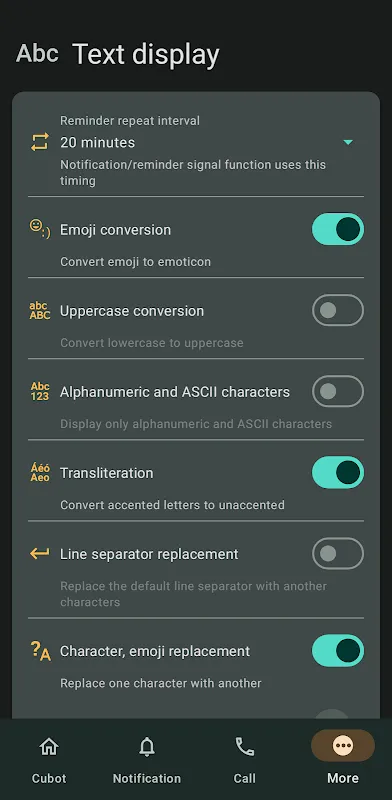Click the repeat arrows icon beside reminder interval
Viewport: 392px width, 800px height.
point(40,142)
